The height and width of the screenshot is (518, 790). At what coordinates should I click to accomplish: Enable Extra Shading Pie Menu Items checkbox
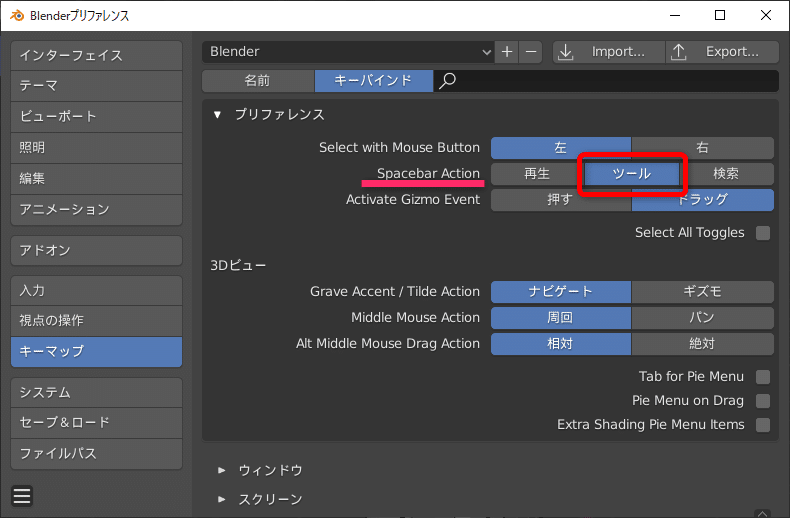[x=763, y=425]
